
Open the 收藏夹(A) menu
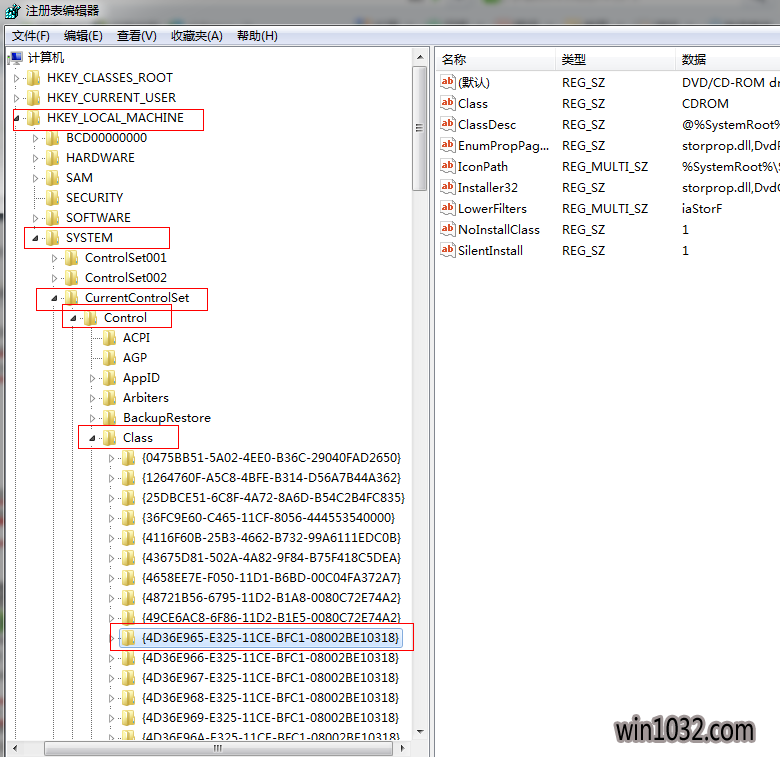tap(196, 36)
